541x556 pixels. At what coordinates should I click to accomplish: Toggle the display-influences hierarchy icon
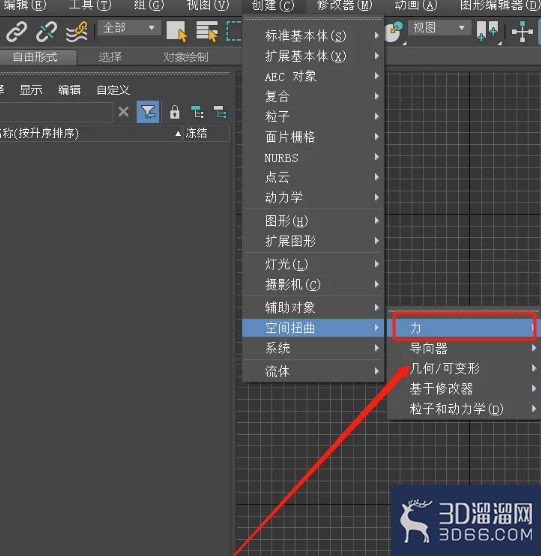220,112
